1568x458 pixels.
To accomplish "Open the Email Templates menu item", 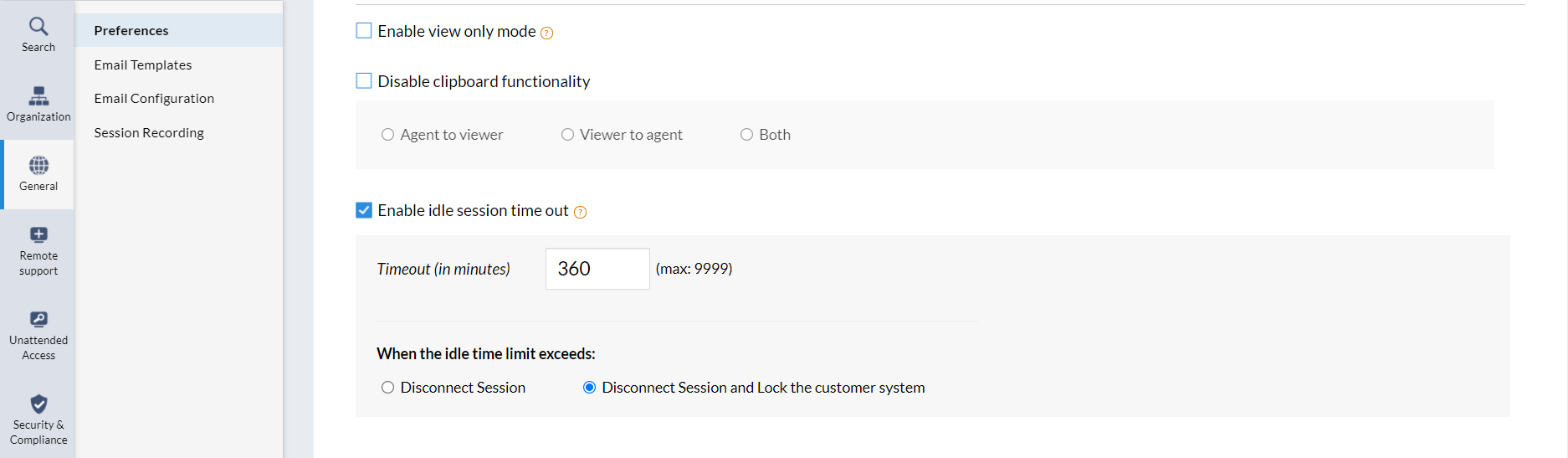I will click(x=143, y=65).
